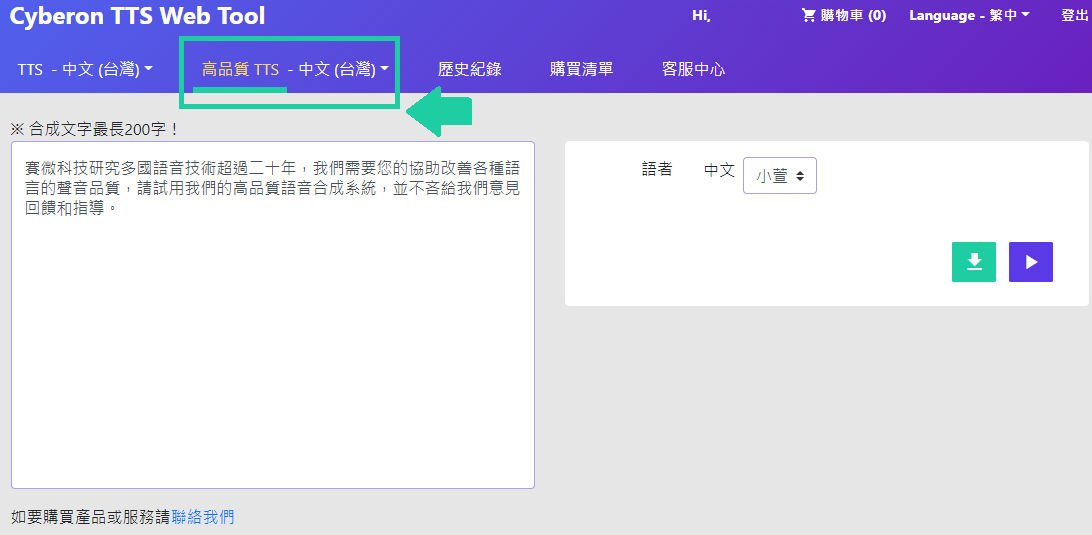Click the 如要購買產品或服務請 text
The image size is (1092, 535).
[91, 517]
